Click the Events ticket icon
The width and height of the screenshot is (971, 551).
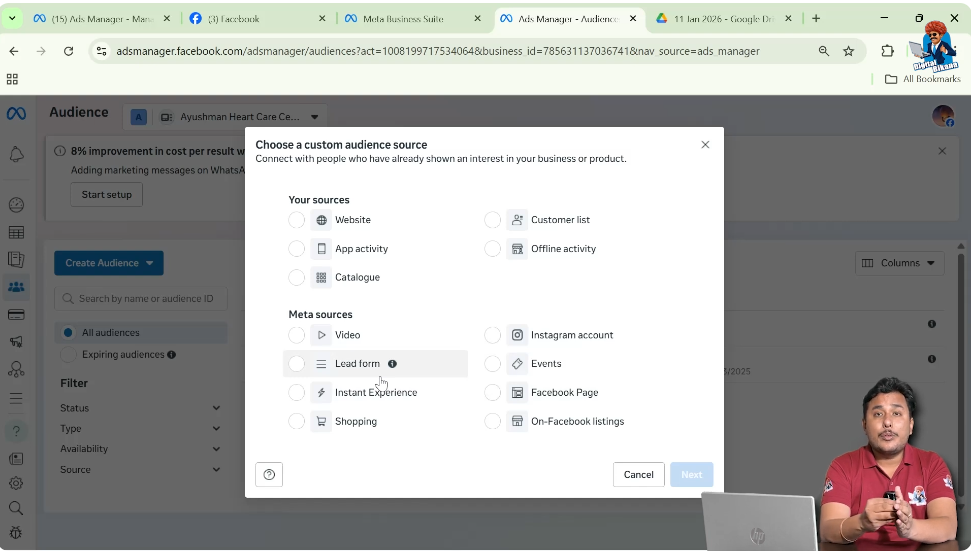point(517,364)
